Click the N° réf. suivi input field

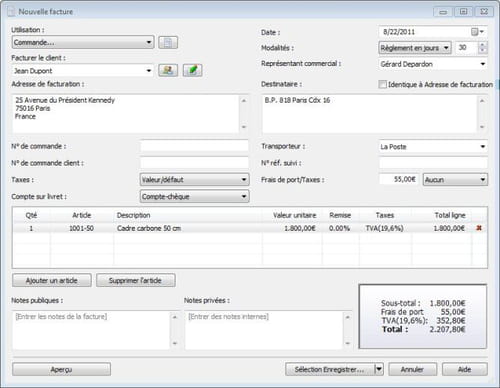pyautogui.click(x=433, y=163)
